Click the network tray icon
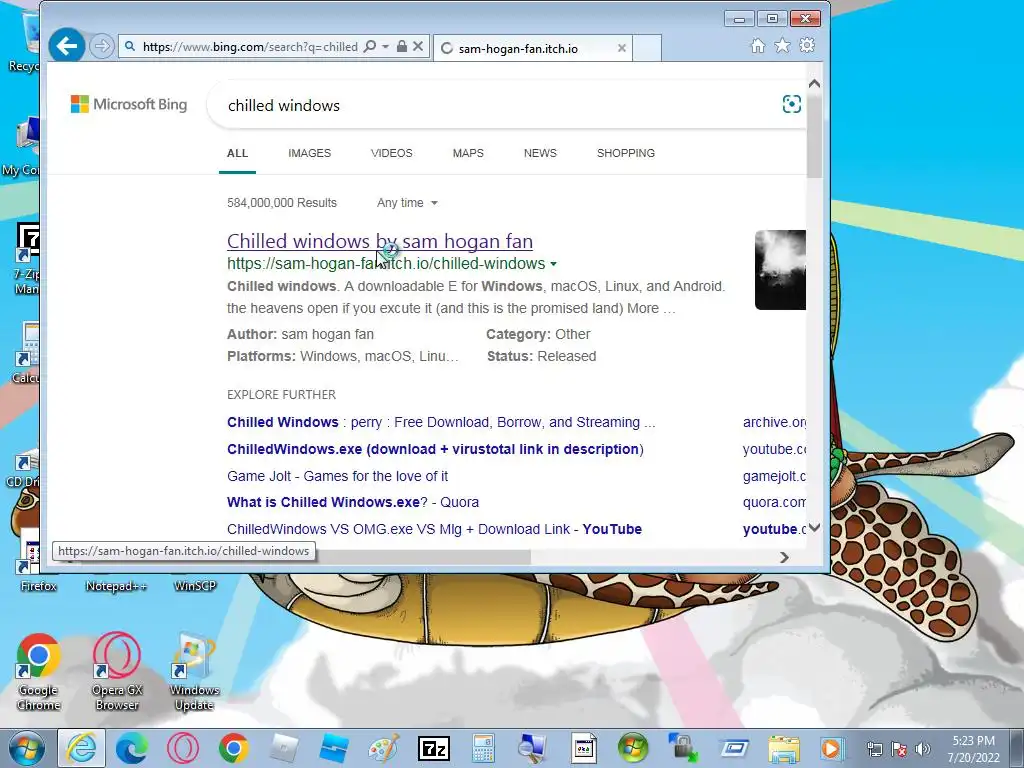The image size is (1024, 768). point(874,749)
